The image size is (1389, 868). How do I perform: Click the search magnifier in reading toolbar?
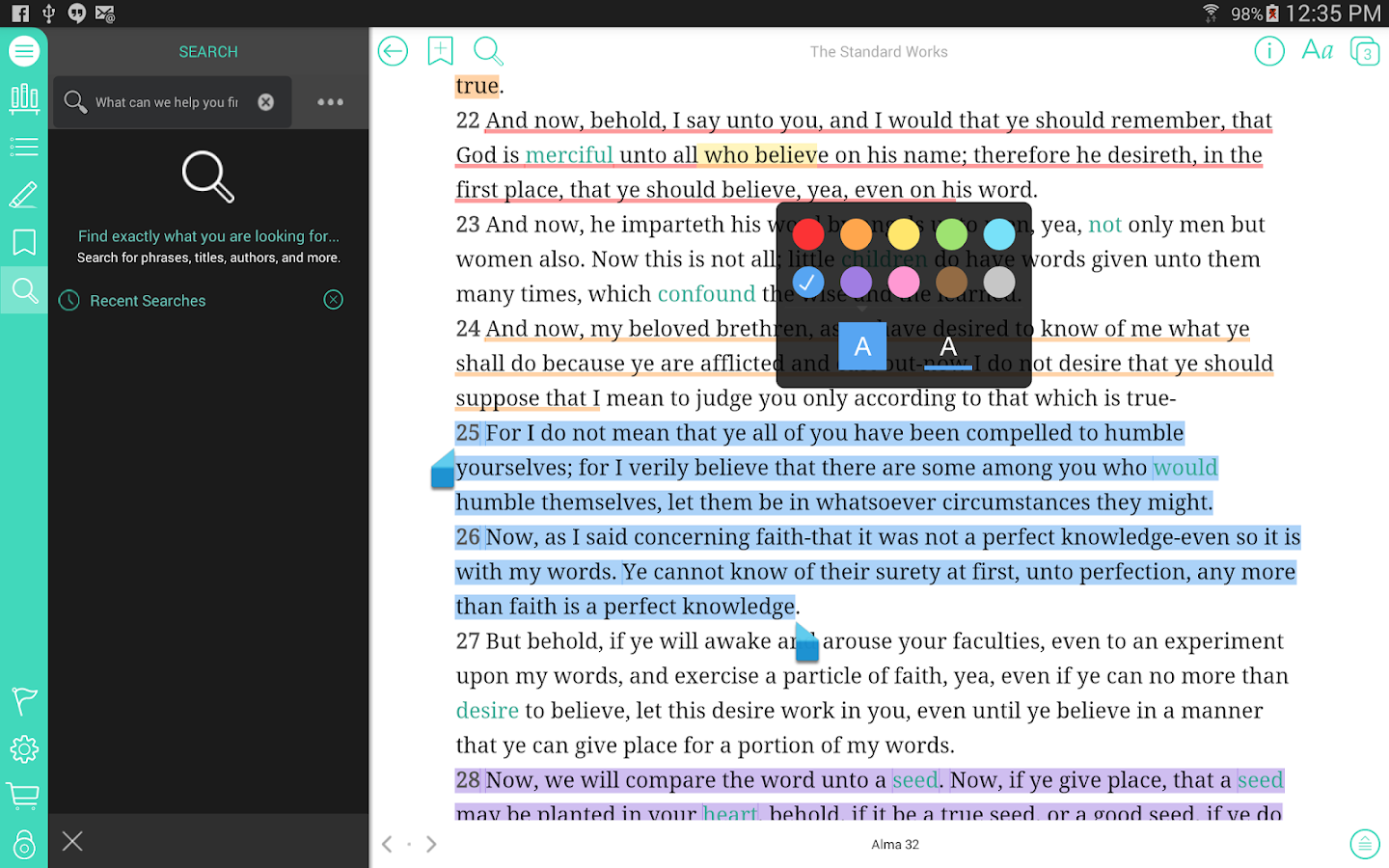(488, 51)
